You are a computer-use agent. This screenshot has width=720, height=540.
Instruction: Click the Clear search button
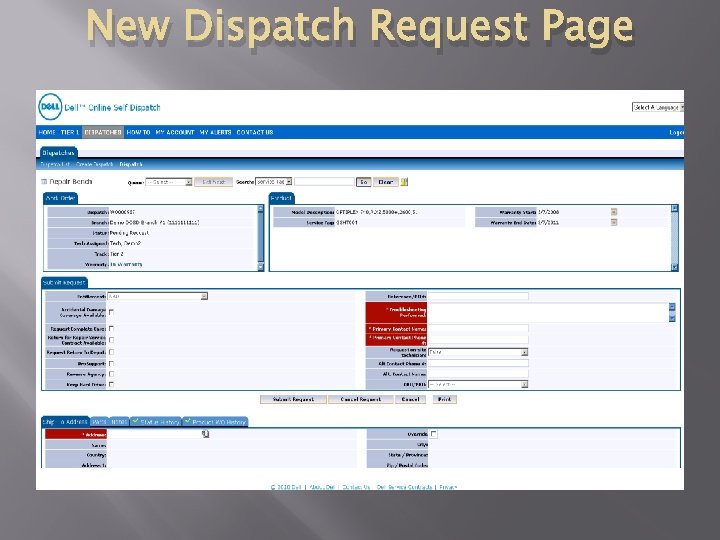tap(385, 182)
